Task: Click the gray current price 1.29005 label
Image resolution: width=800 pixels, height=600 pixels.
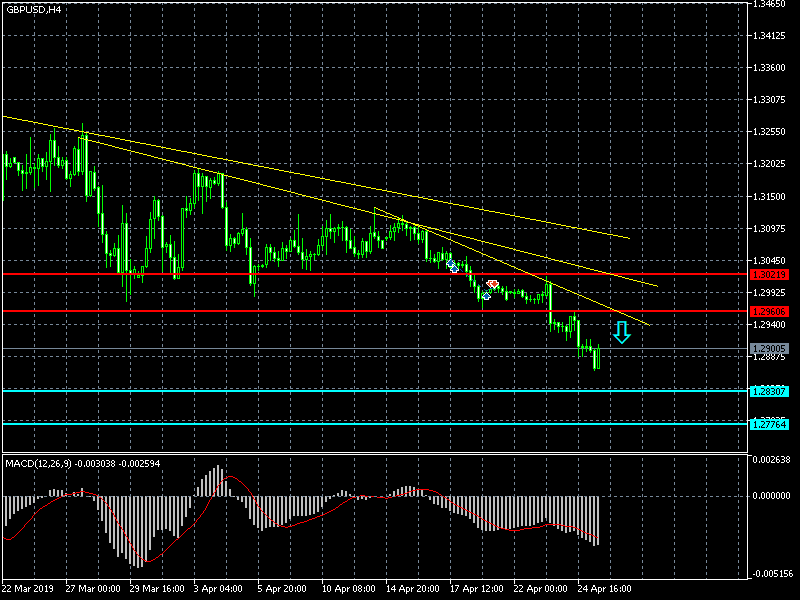Action: (x=769, y=349)
